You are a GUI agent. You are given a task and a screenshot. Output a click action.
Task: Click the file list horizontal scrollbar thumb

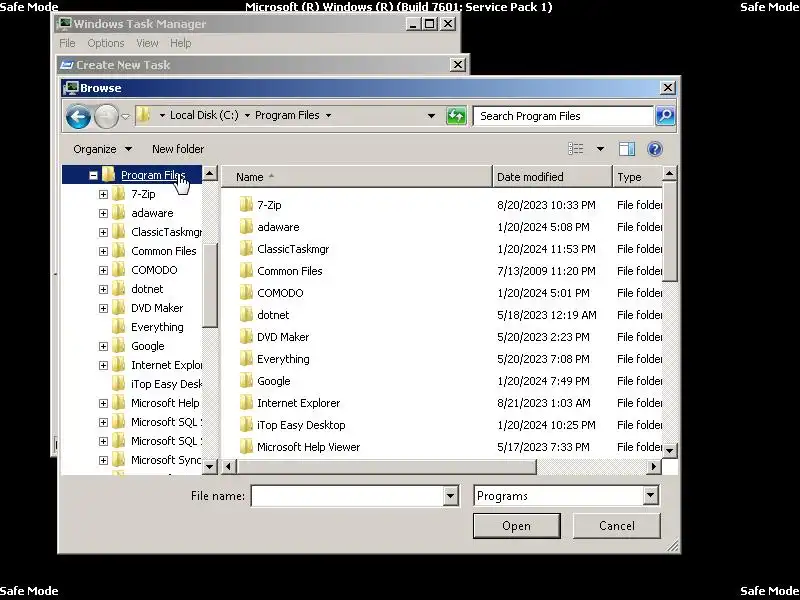[387, 466]
